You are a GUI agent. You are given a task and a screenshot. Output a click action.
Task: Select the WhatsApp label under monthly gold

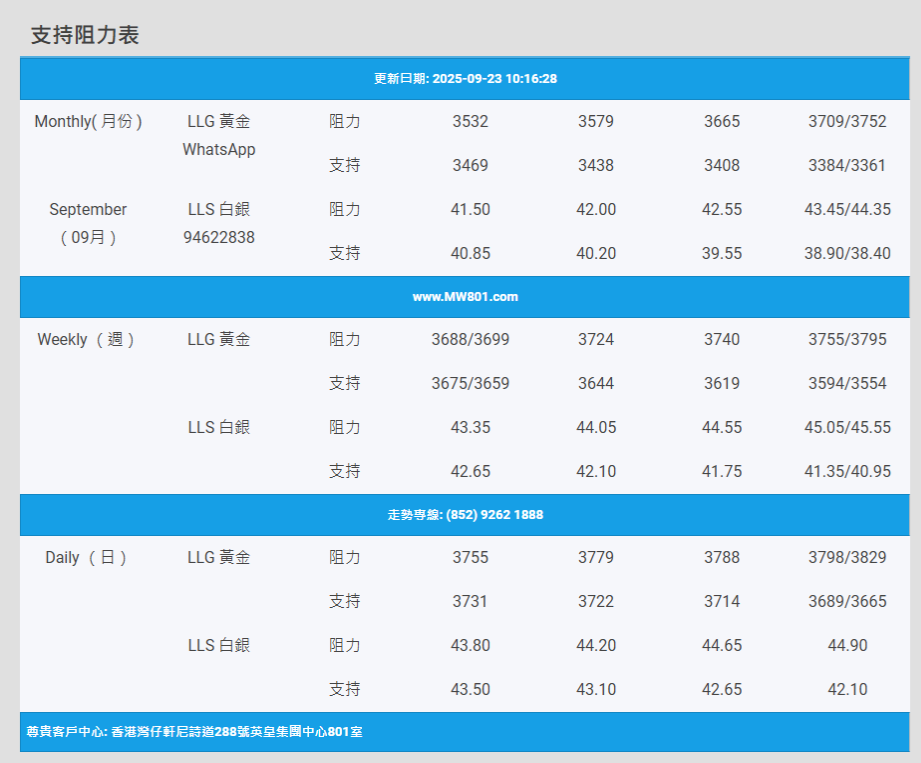pos(219,149)
